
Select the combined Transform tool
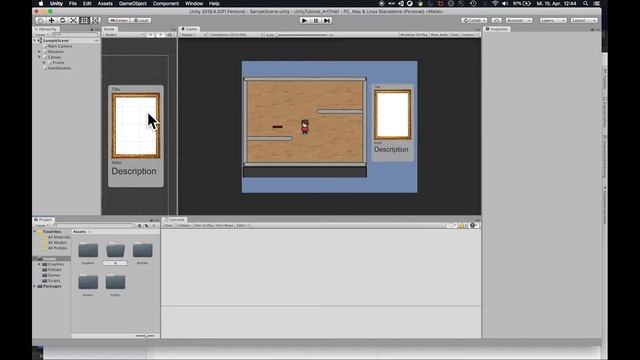coord(96,20)
